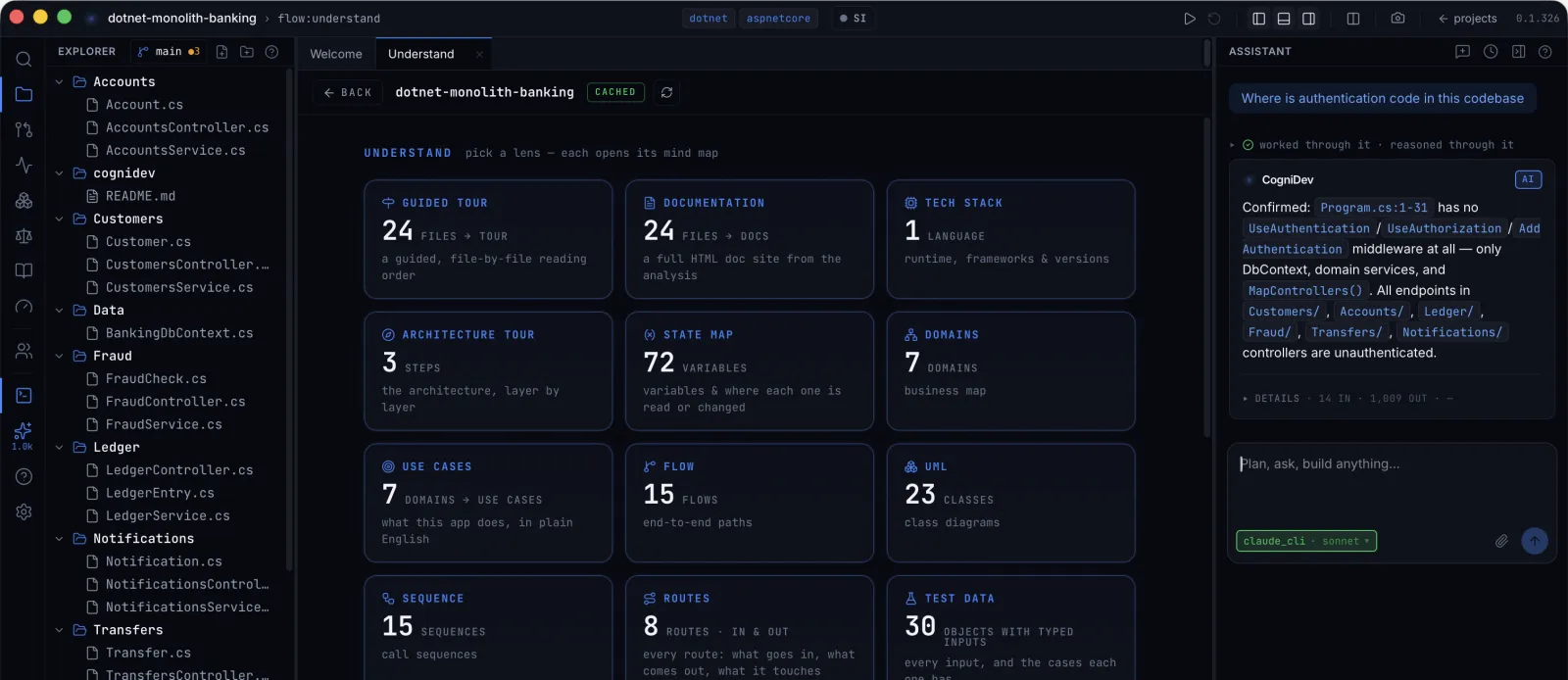
Task: Refresh the cached analysis
Action: pos(667,92)
